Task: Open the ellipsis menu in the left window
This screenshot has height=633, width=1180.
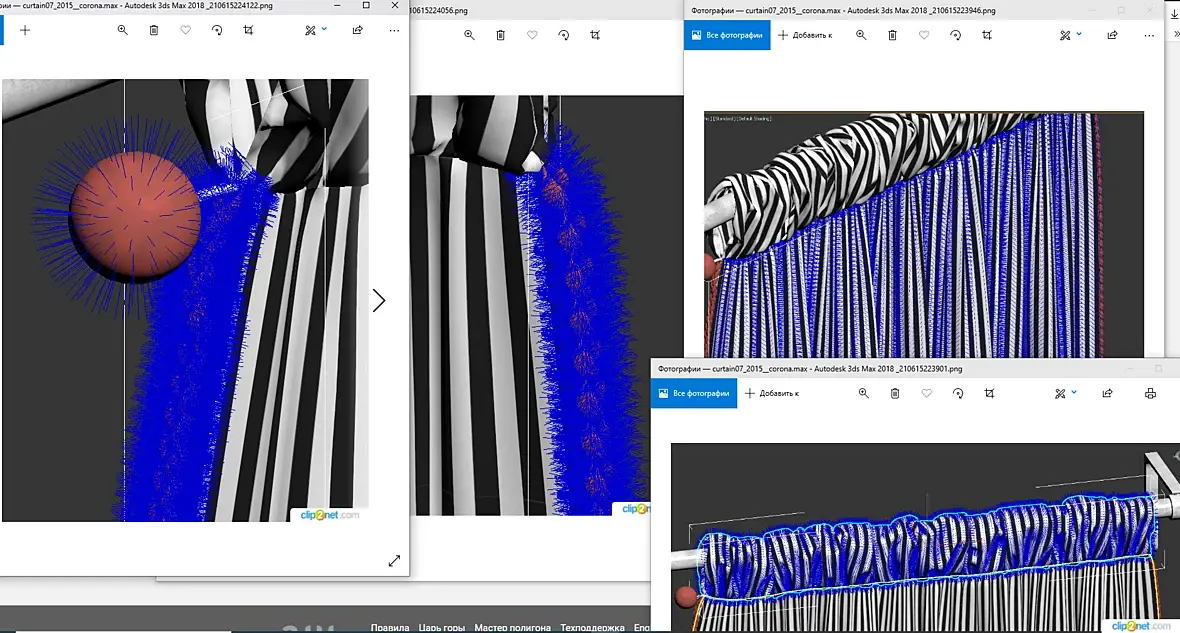Action: coord(394,30)
